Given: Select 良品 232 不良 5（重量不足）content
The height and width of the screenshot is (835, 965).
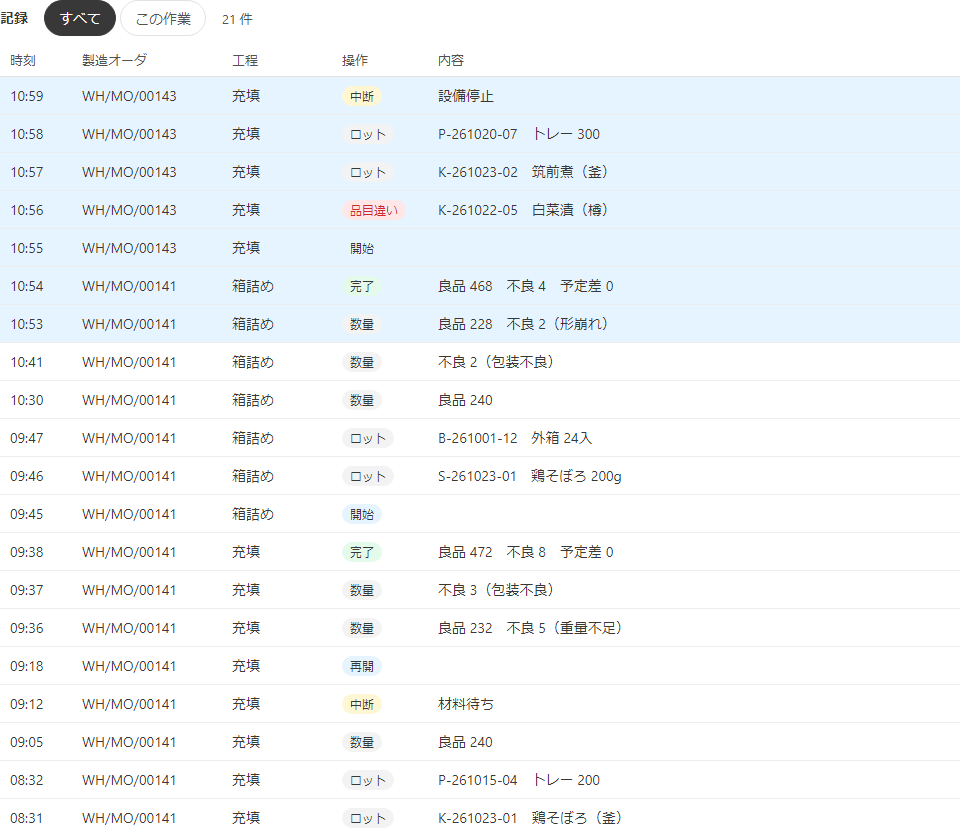Looking at the screenshot, I should pyautogui.click(x=530, y=628).
